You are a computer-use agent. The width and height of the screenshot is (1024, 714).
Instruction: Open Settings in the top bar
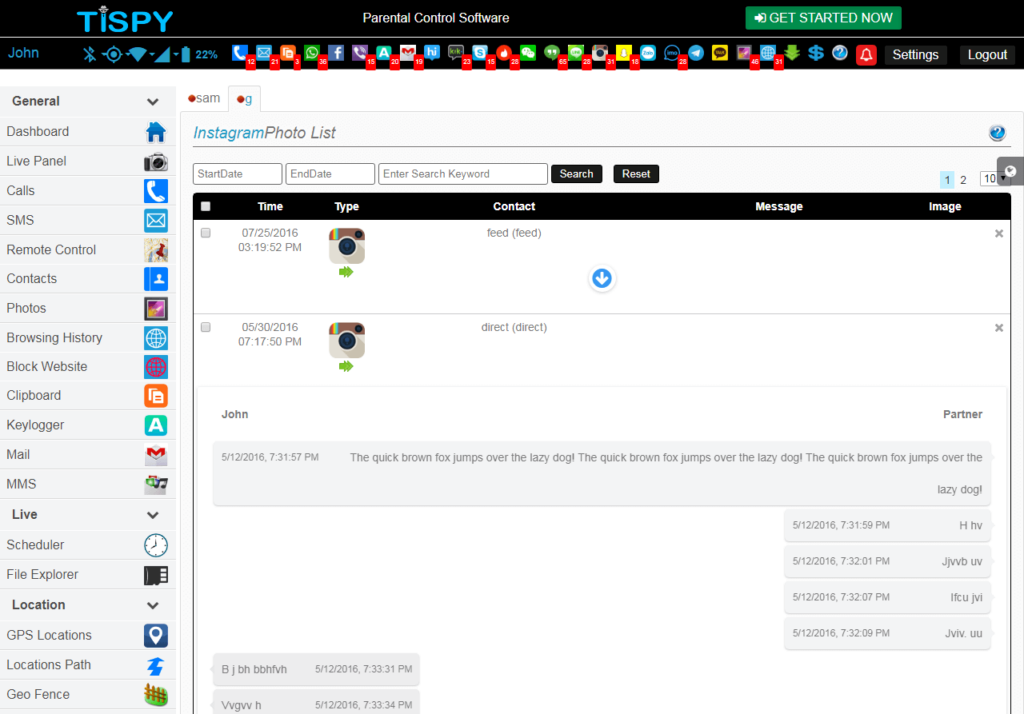click(915, 55)
